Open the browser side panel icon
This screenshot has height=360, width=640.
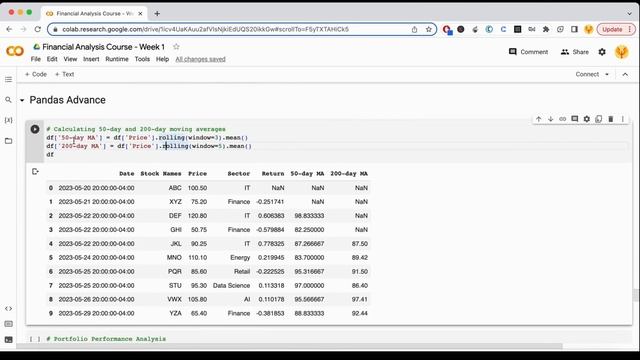[x=574, y=29]
